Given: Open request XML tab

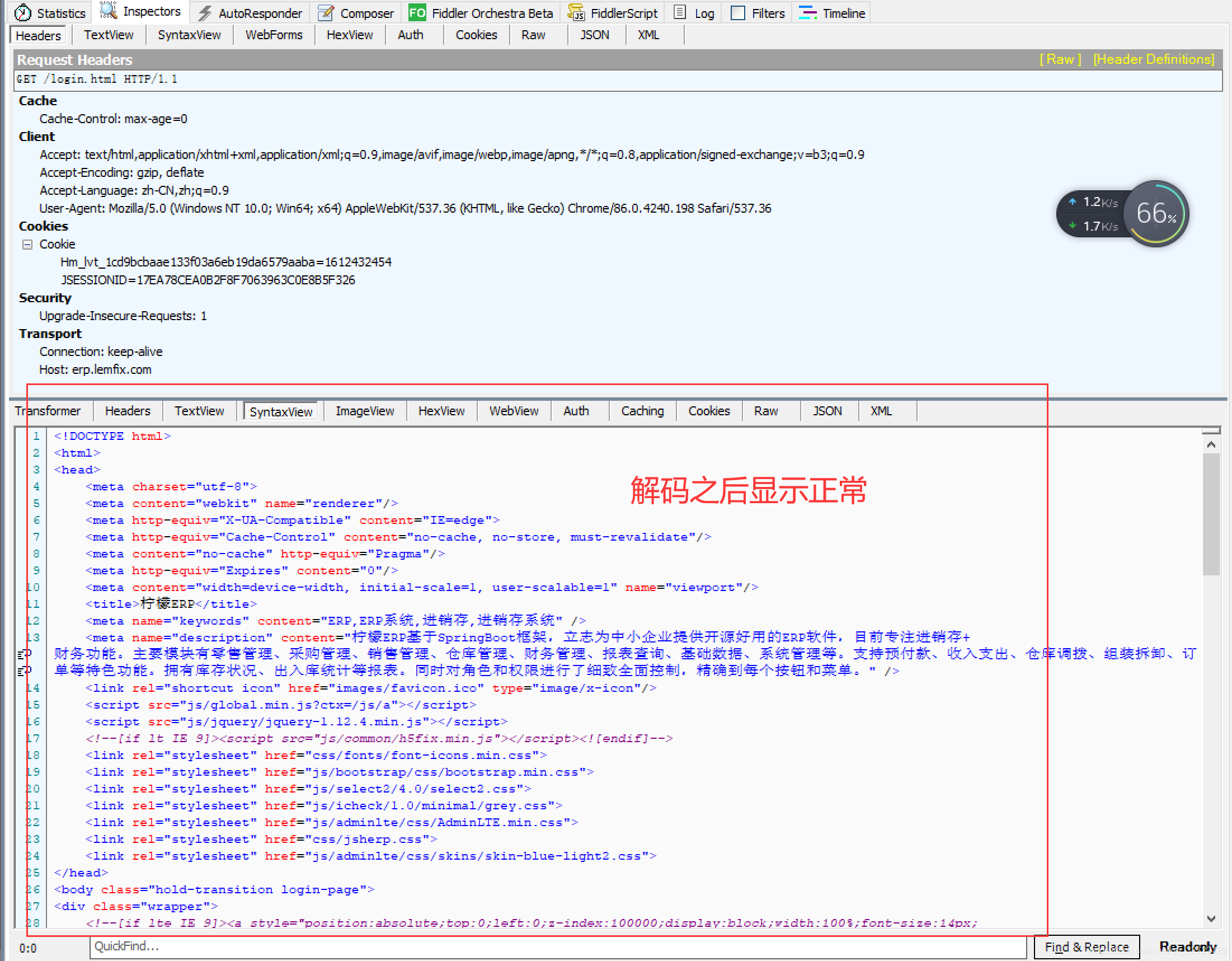Looking at the screenshot, I should pos(648,35).
